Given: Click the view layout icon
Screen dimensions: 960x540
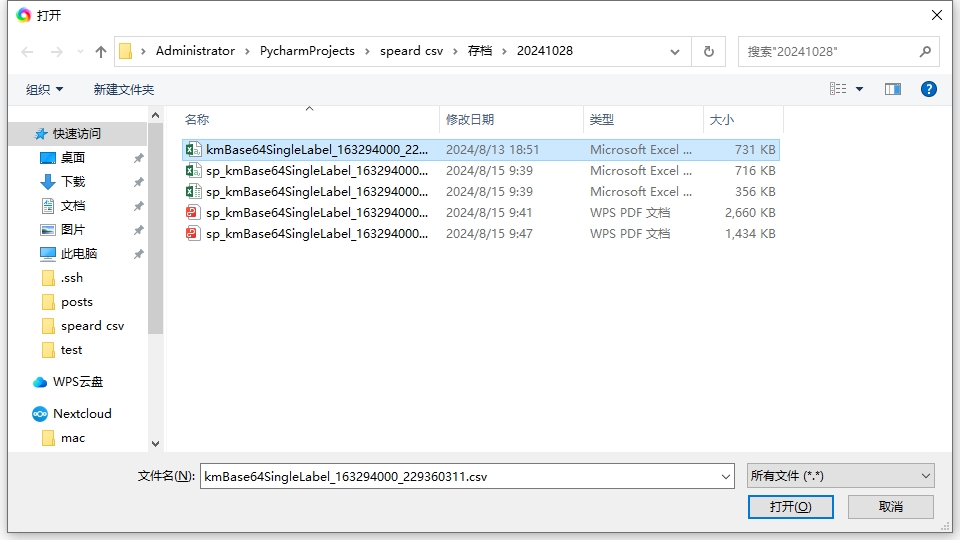Looking at the screenshot, I should [x=838, y=89].
